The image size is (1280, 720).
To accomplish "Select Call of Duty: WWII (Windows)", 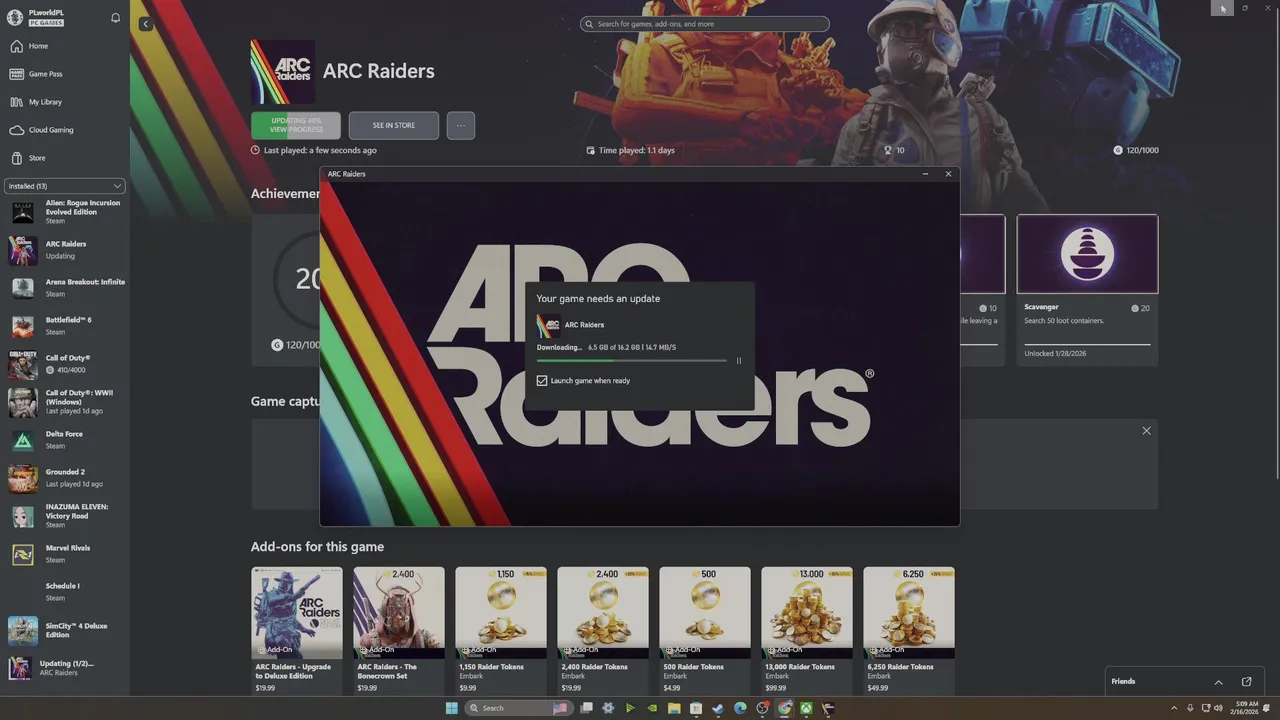I will [x=66, y=402].
